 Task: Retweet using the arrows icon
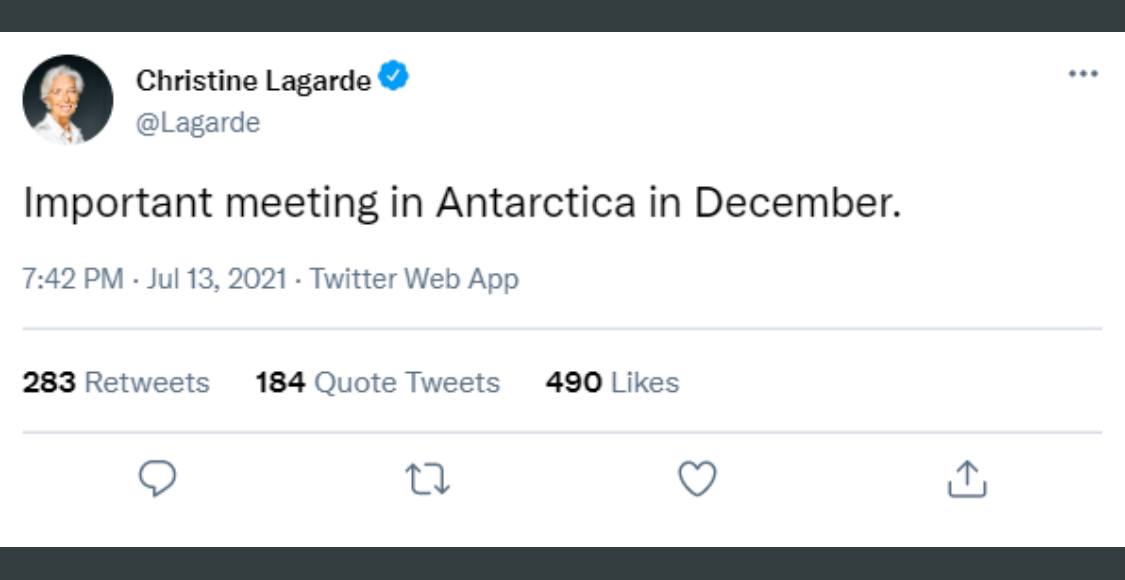427,480
